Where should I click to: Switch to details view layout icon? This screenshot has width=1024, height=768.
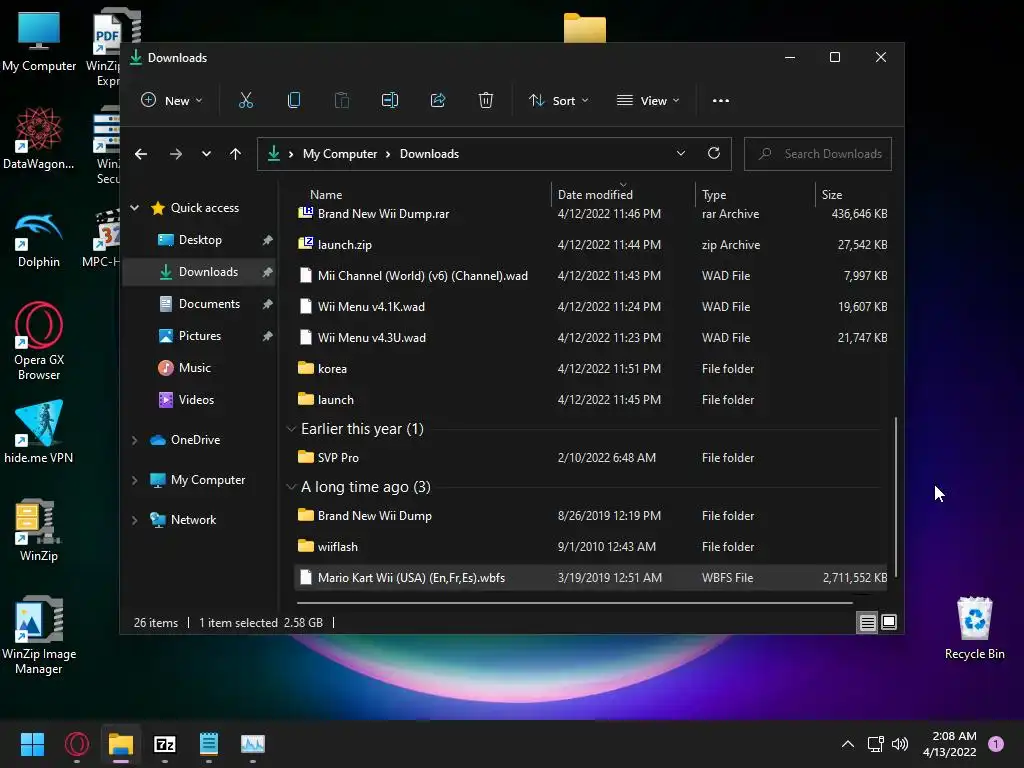click(867, 622)
